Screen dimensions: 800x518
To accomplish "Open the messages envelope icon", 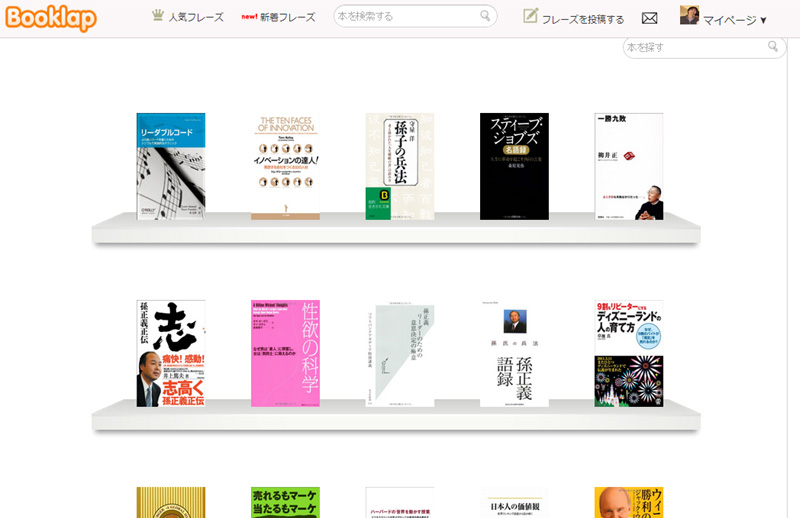I will pos(649,18).
